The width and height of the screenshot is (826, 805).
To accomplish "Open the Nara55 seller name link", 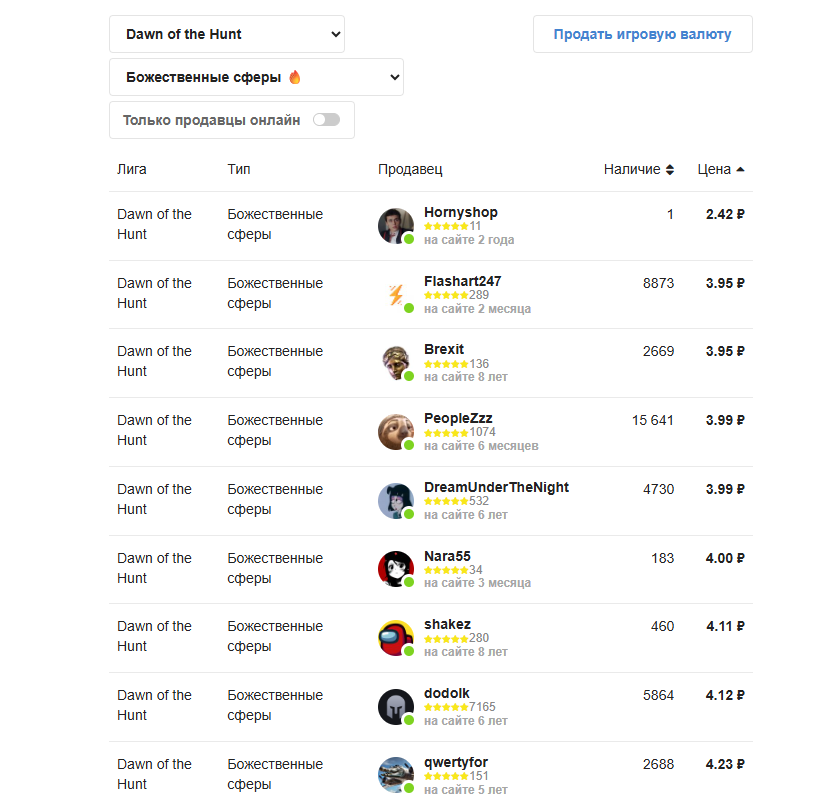I will 447,556.
